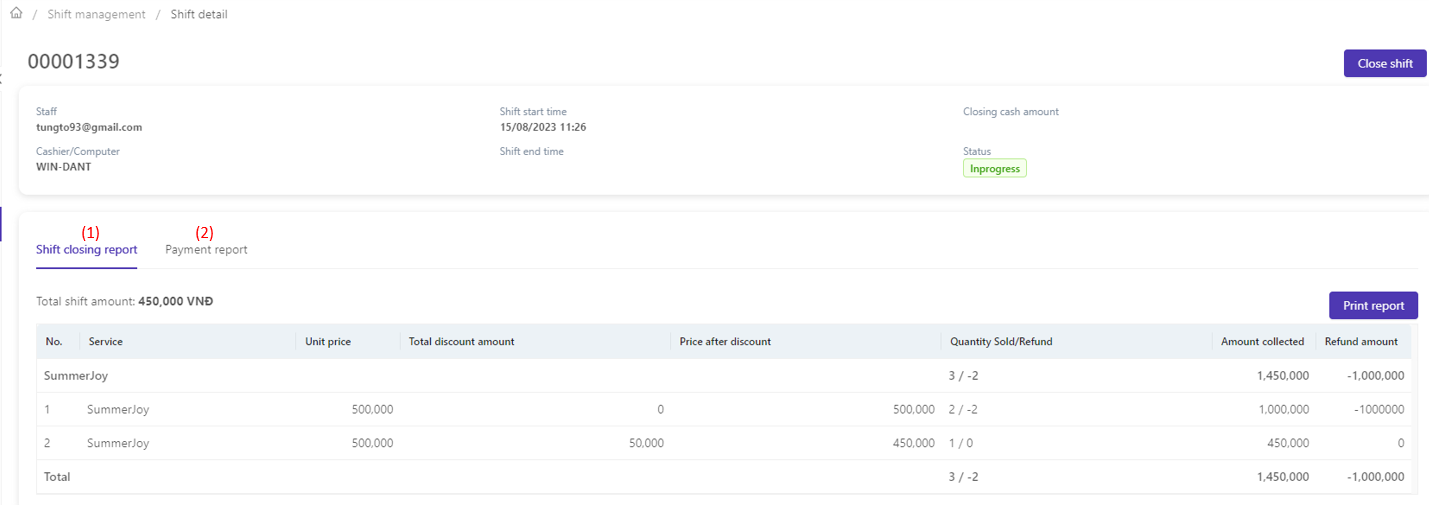Click the Service column header
The width and height of the screenshot is (1429, 505).
tap(106, 342)
